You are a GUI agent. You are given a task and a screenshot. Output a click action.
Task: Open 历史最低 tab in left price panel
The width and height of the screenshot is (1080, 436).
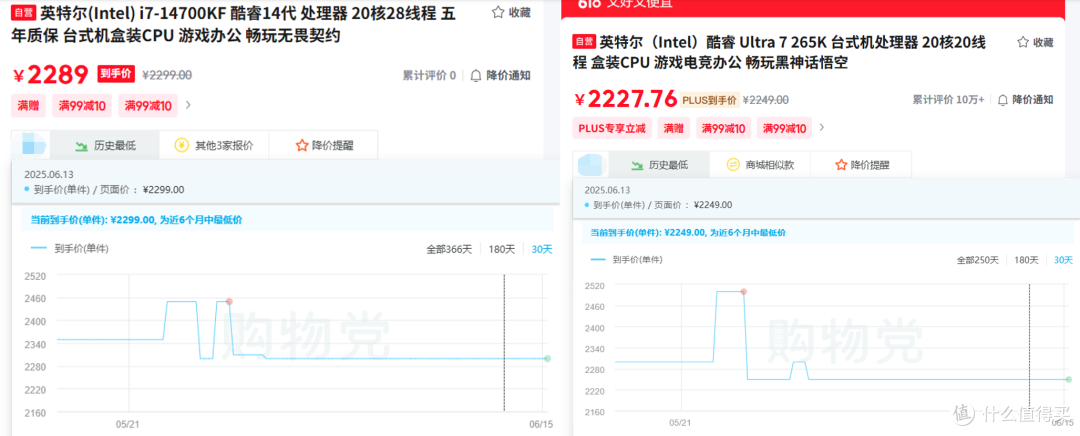[105, 145]
